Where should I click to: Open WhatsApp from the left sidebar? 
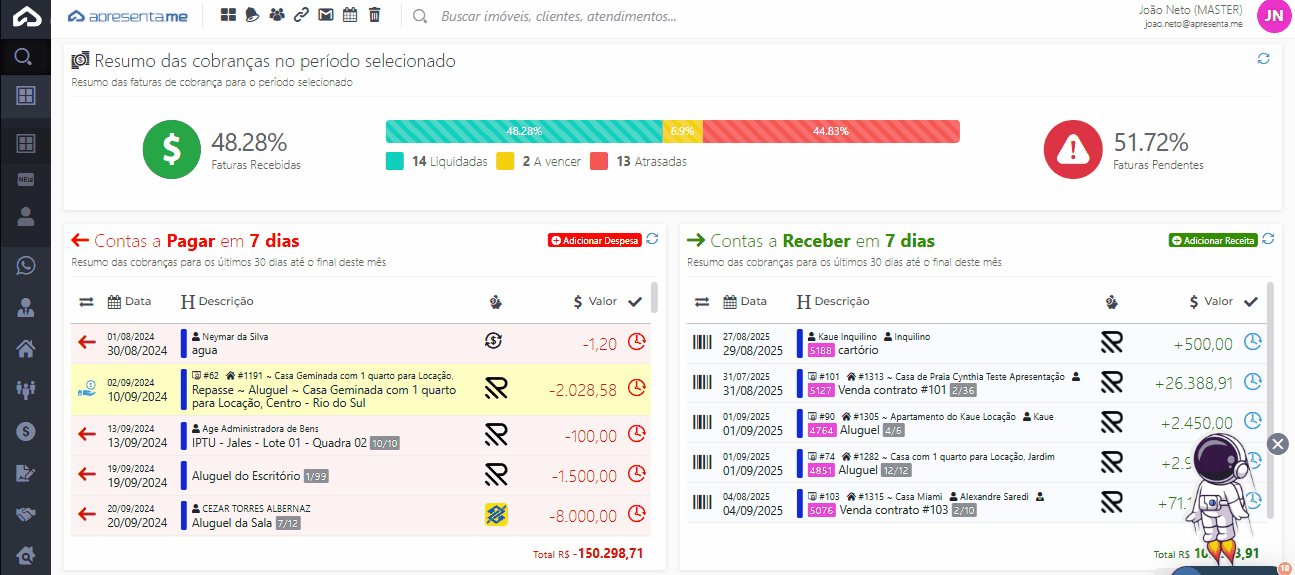(25, 265)
